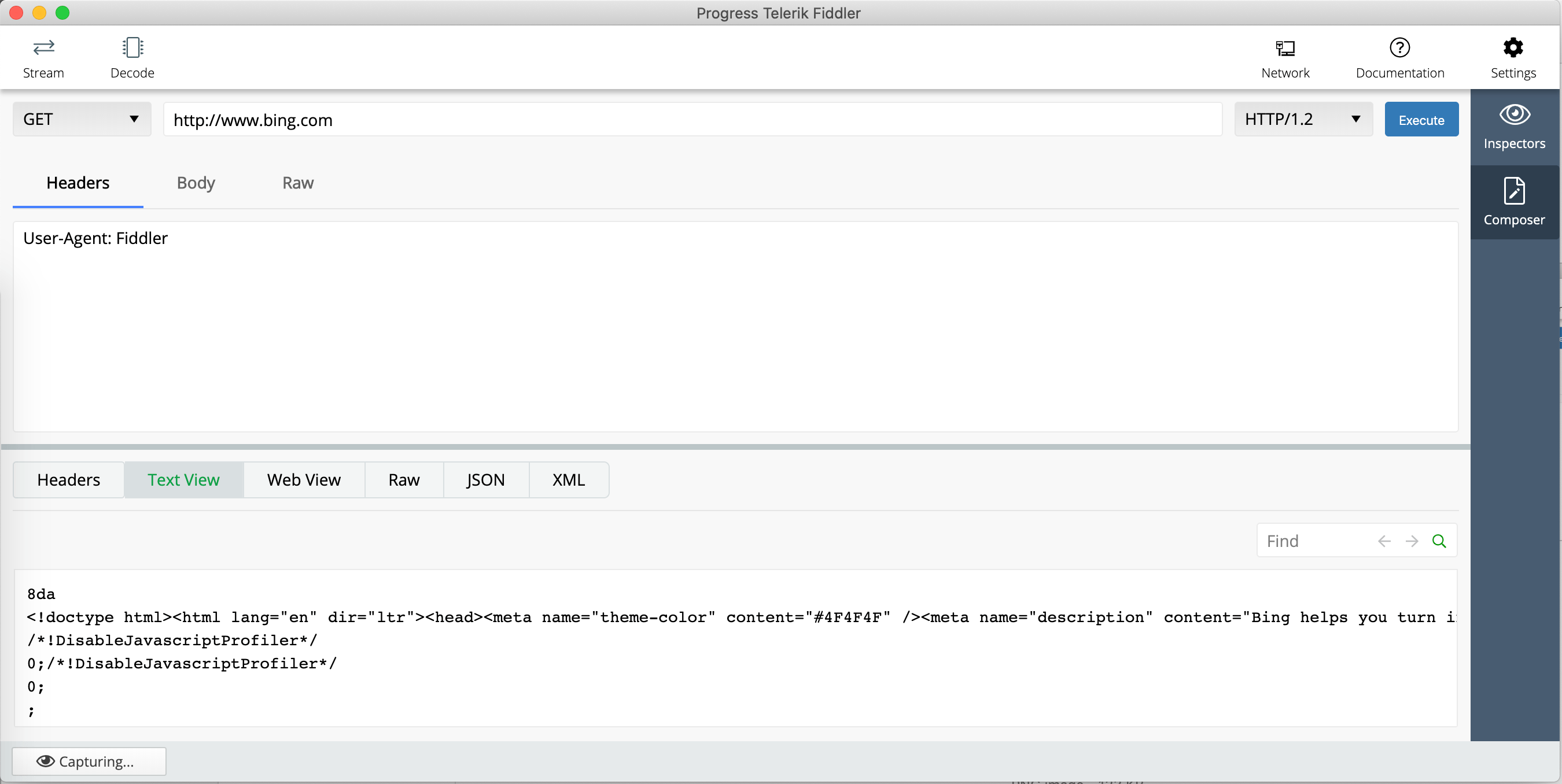Click into the Find text field
The height and width of the screenshot is (784, 1562).
pos(1316,541)
